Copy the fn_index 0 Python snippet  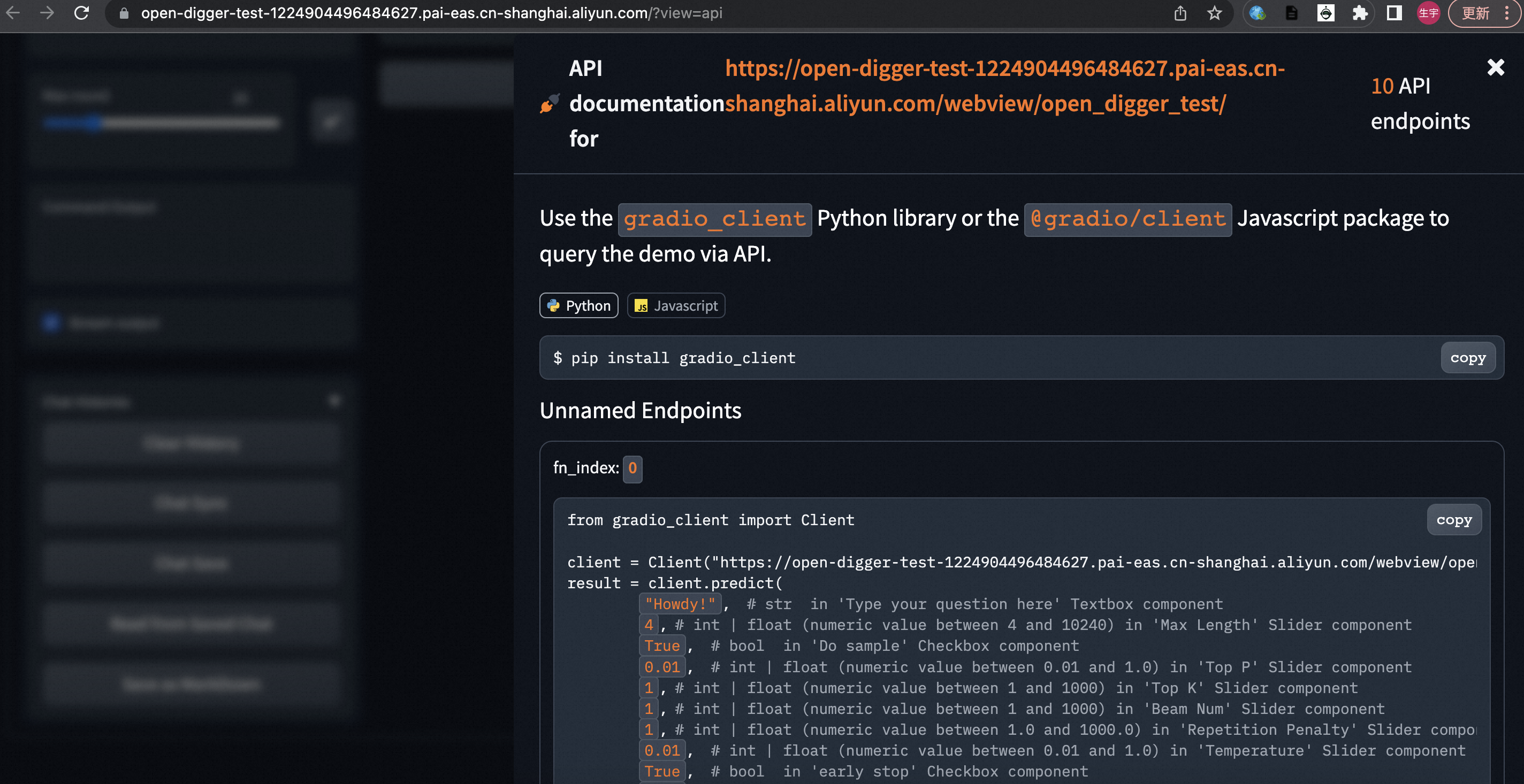click(1454, 520)
